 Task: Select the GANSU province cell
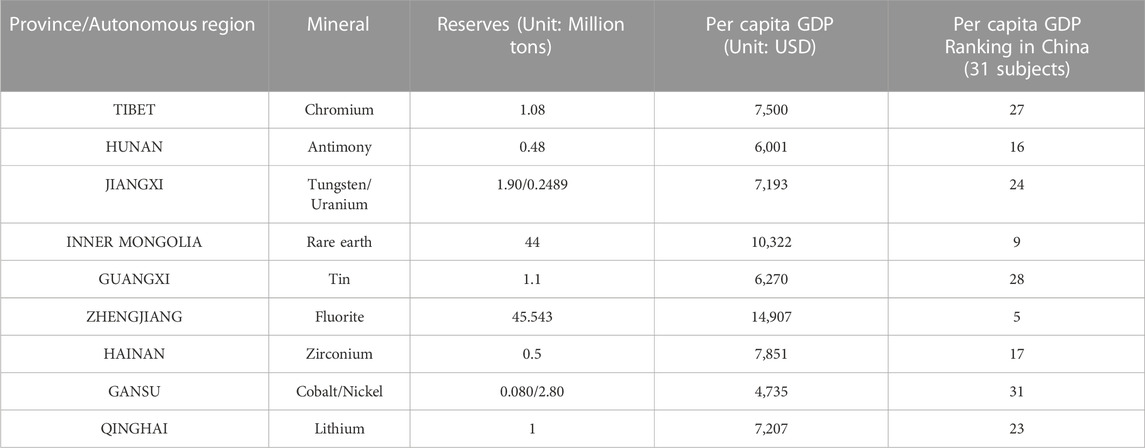tap(134, 391)
